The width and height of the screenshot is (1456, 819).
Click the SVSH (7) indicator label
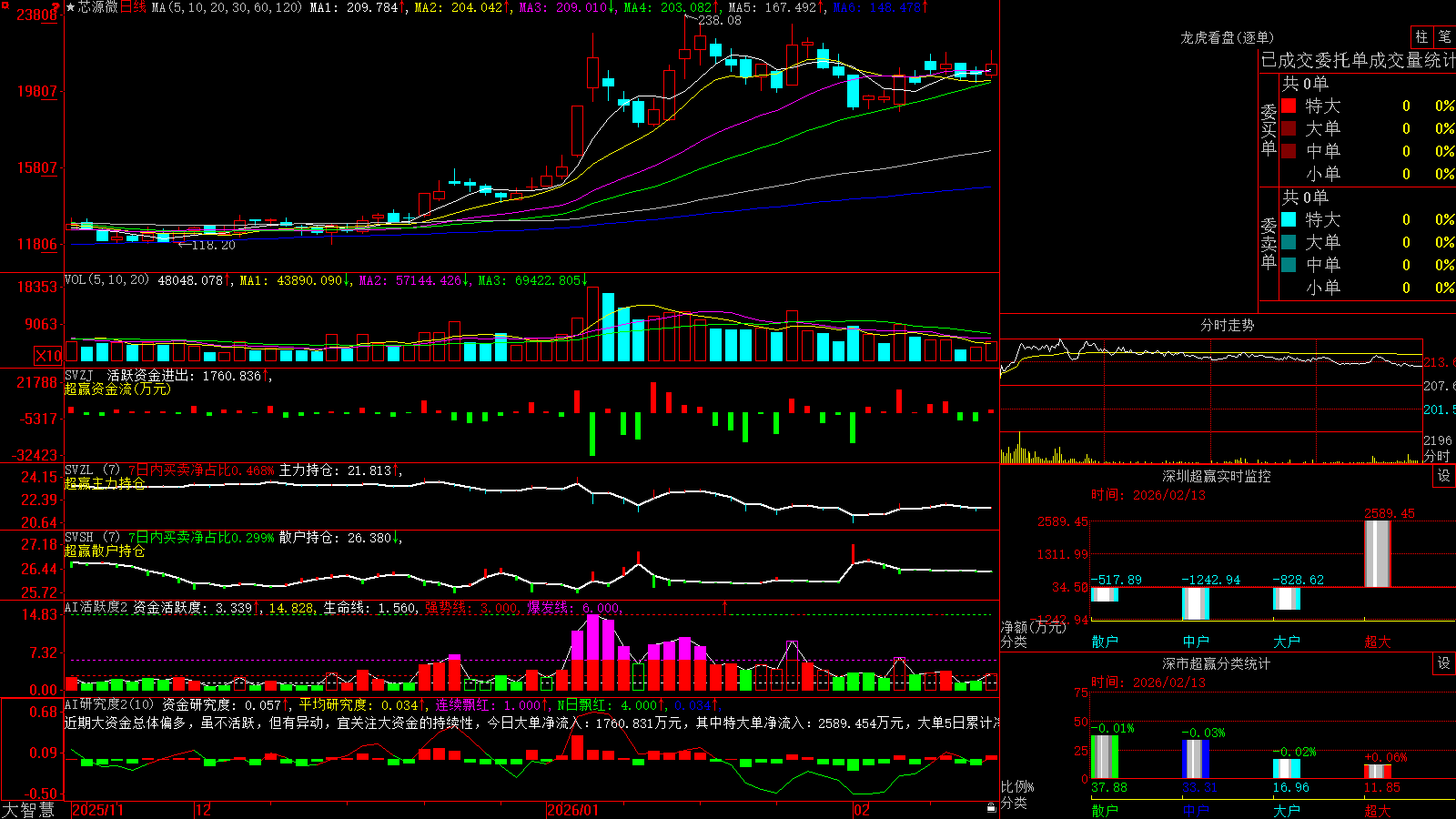[92, 538]
